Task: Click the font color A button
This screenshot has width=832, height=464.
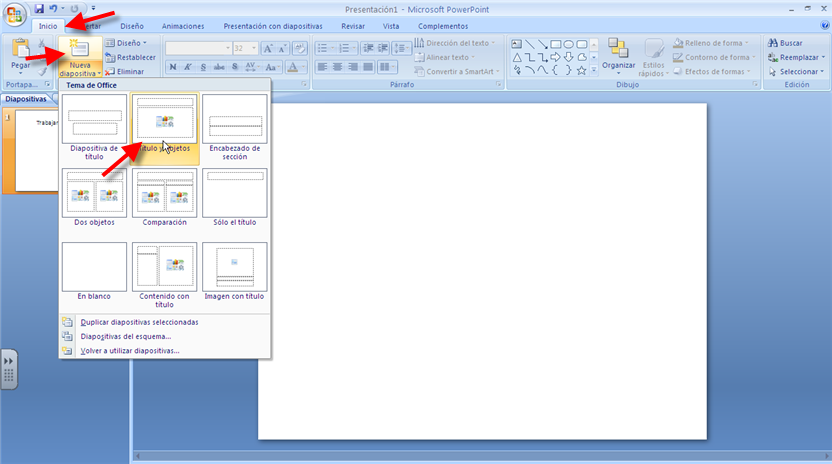Action: [x=291, y=67]
